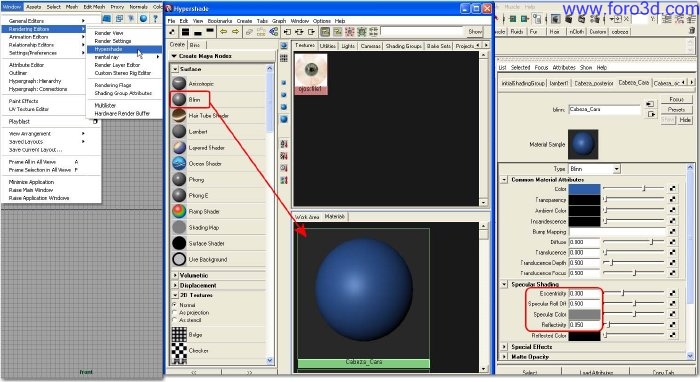
Task: Click go to output connection icon
Action: (651, 115)
